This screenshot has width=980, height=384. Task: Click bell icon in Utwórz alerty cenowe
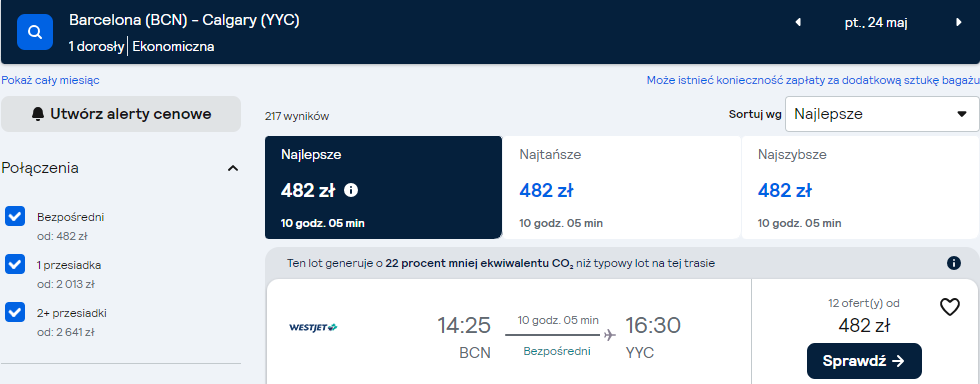click(x=38, y=114)
